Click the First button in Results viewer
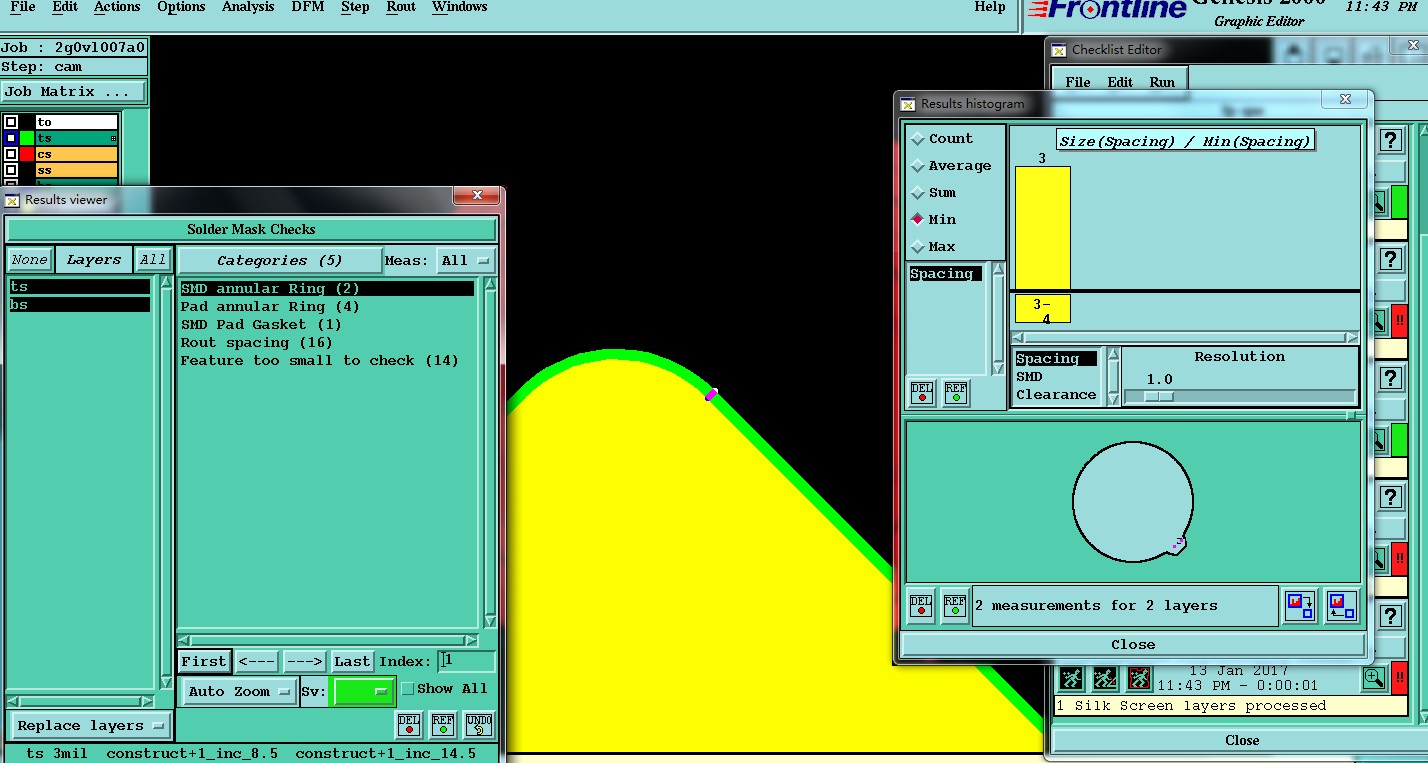The image size is (1428, 763). [x=204, y=662]
